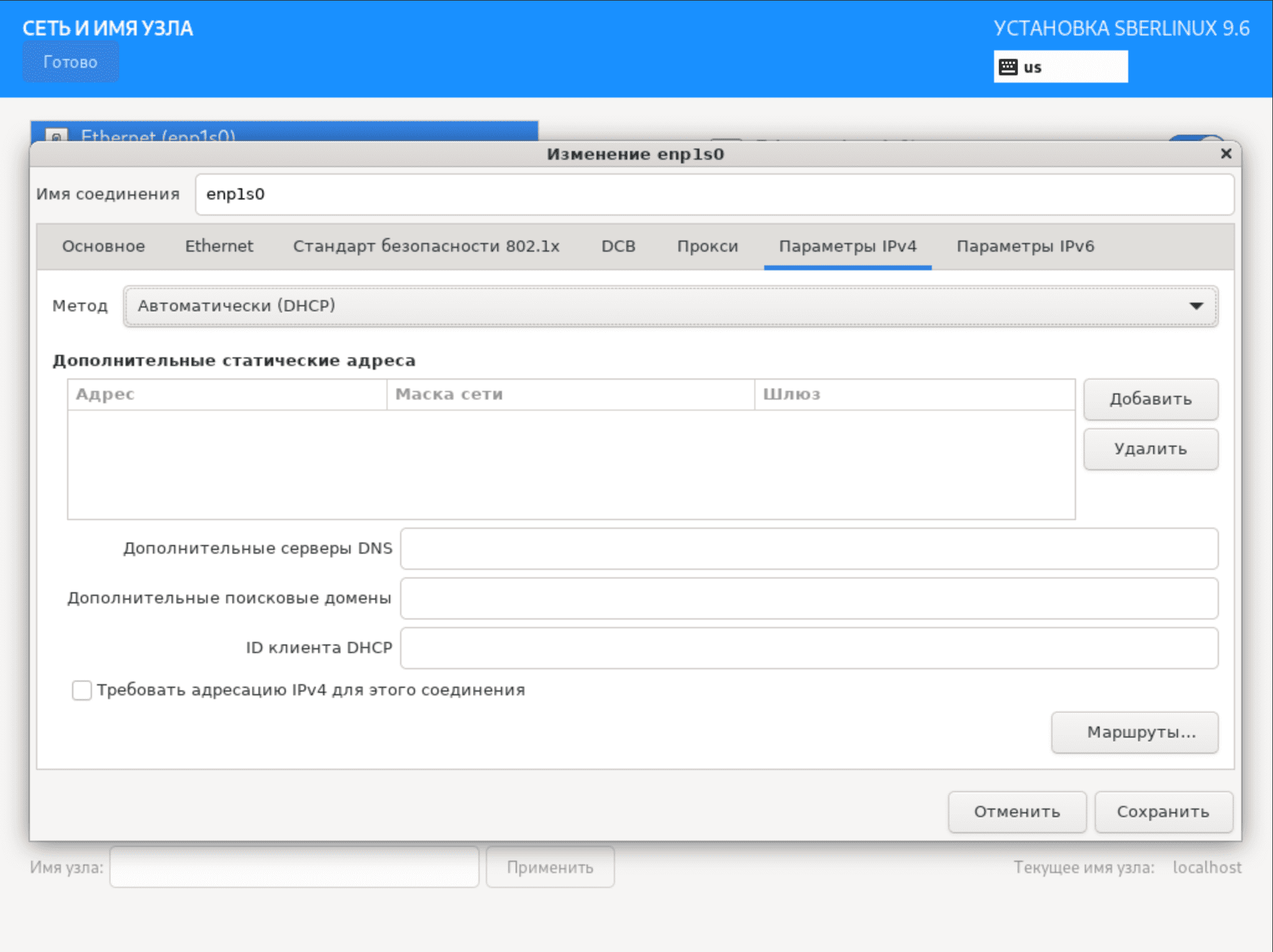Switch to the Основное tab
The width and height of the screenshot is (1273, 952).
(104, 246)
